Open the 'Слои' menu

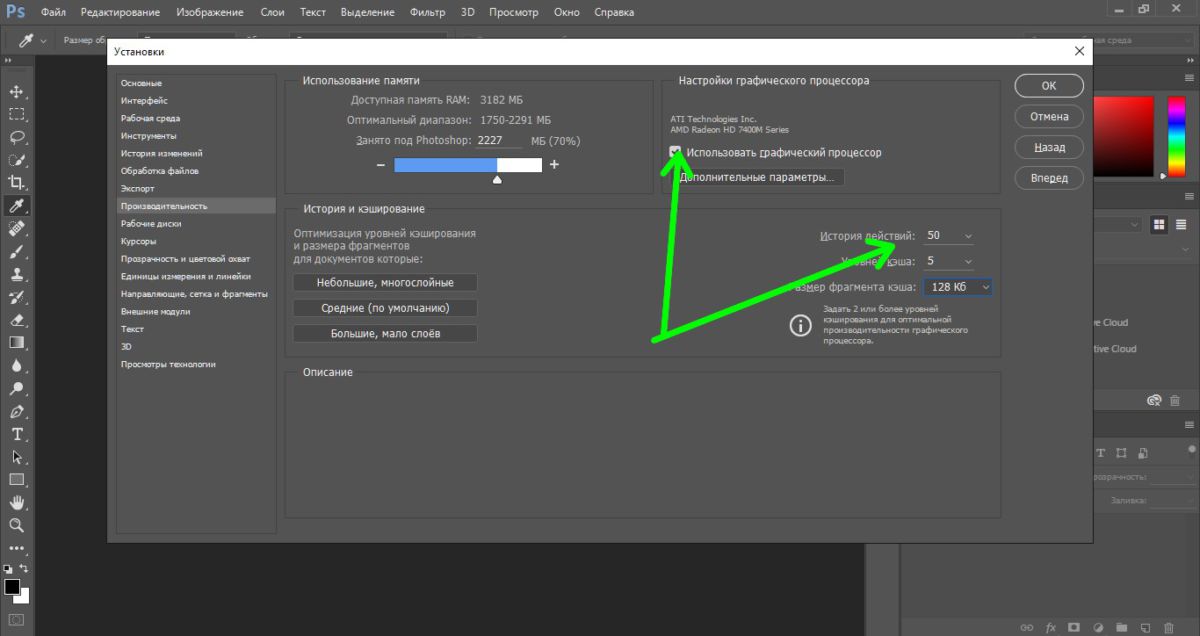pyautogui.click(x=273, y=12)
